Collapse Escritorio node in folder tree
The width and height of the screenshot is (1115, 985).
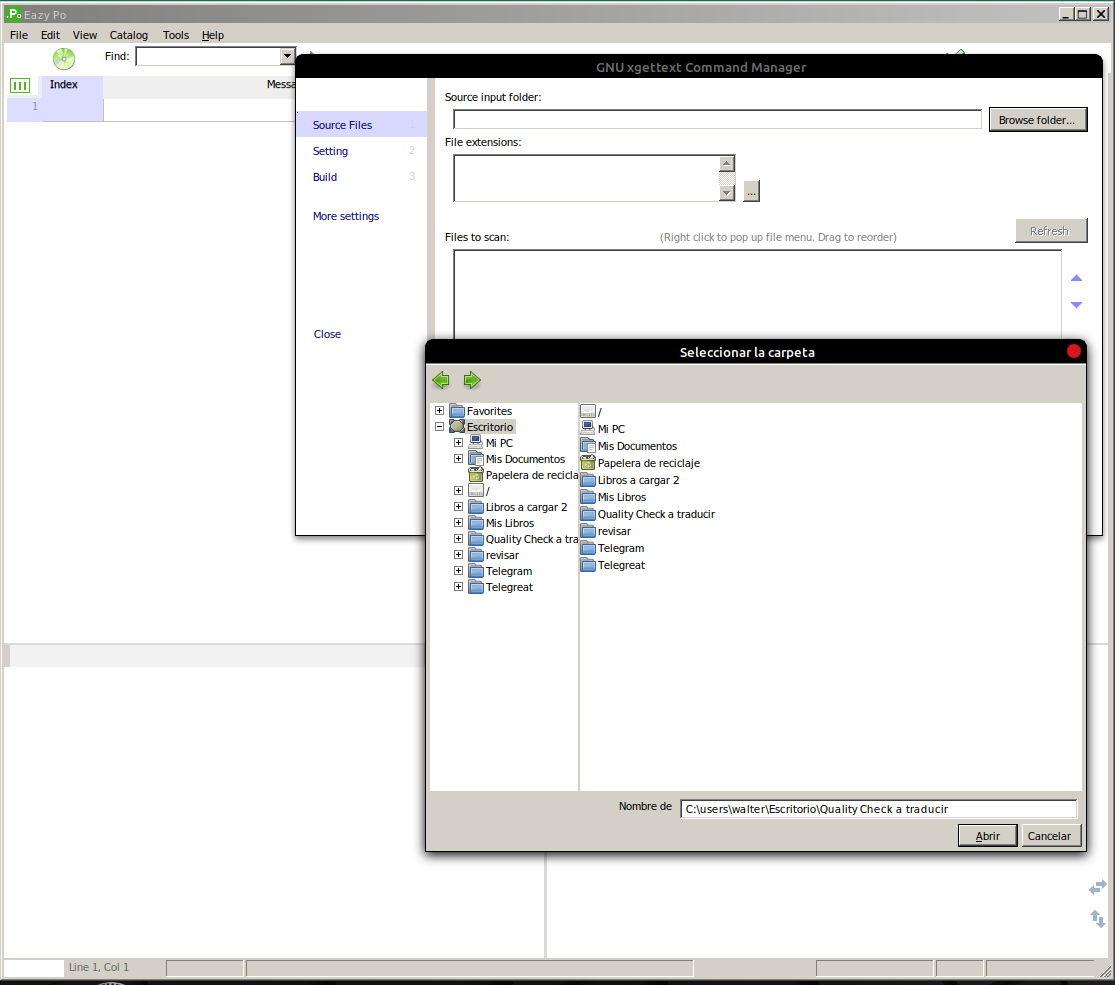coord(439,427)
